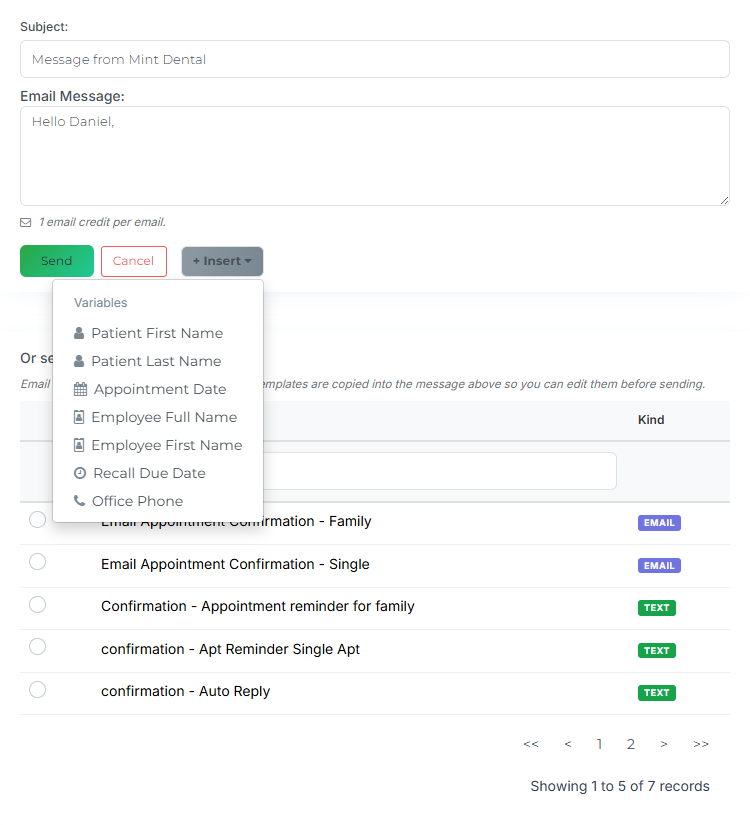
Task: Click EMAIL badge in Confirmation - Family row
Action: pos(659,522)
